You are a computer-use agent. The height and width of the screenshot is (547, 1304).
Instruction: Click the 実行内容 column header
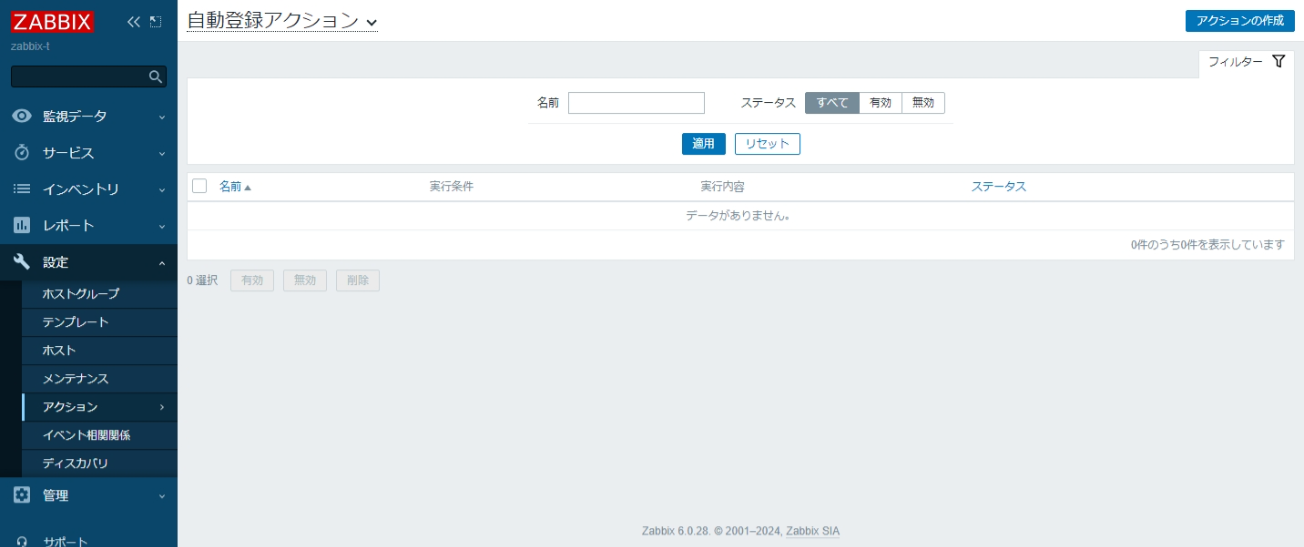pyautogui.click(x=722, y=187)
